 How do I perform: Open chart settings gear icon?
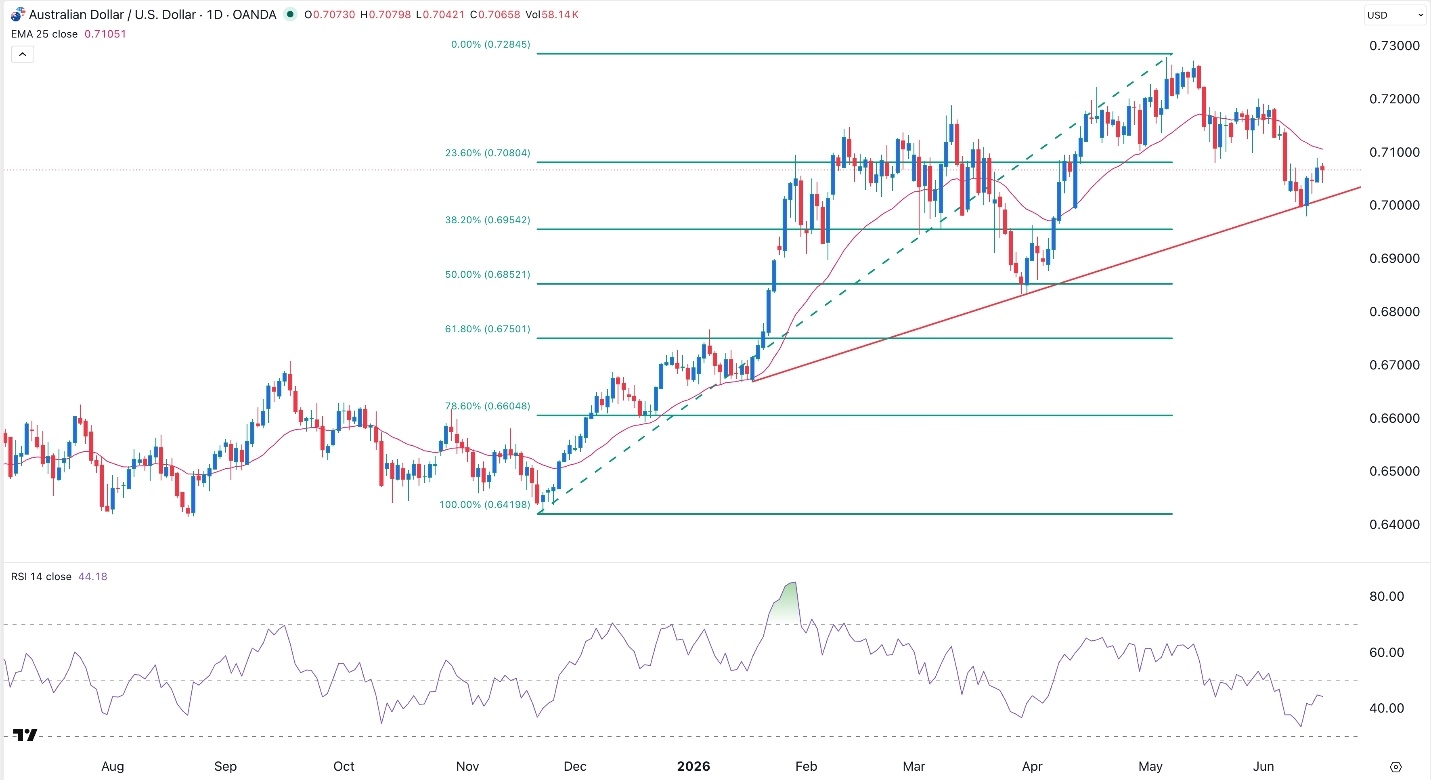point(1396,766)
